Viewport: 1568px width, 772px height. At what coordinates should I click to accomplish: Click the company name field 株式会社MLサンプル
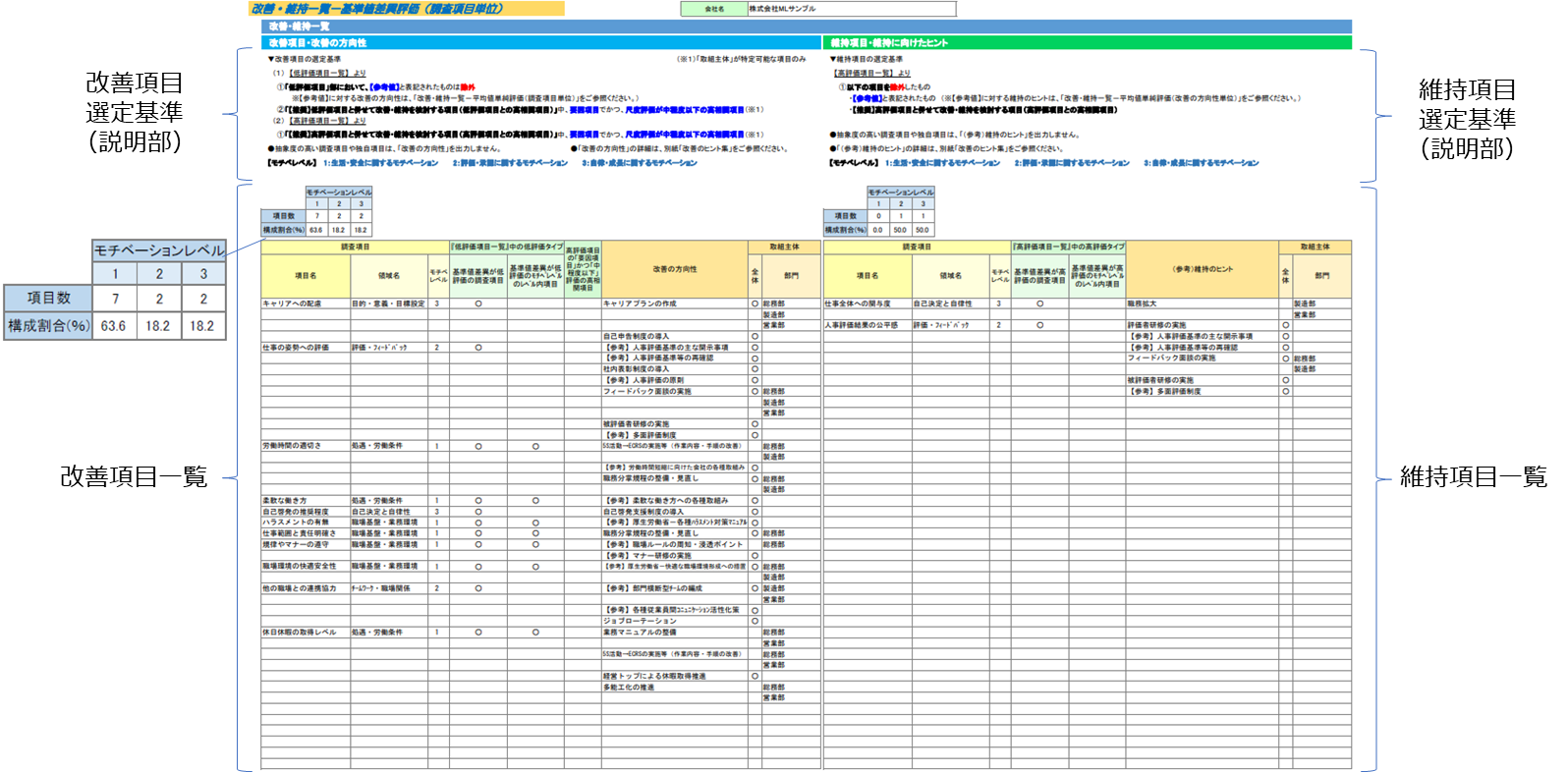851,9
